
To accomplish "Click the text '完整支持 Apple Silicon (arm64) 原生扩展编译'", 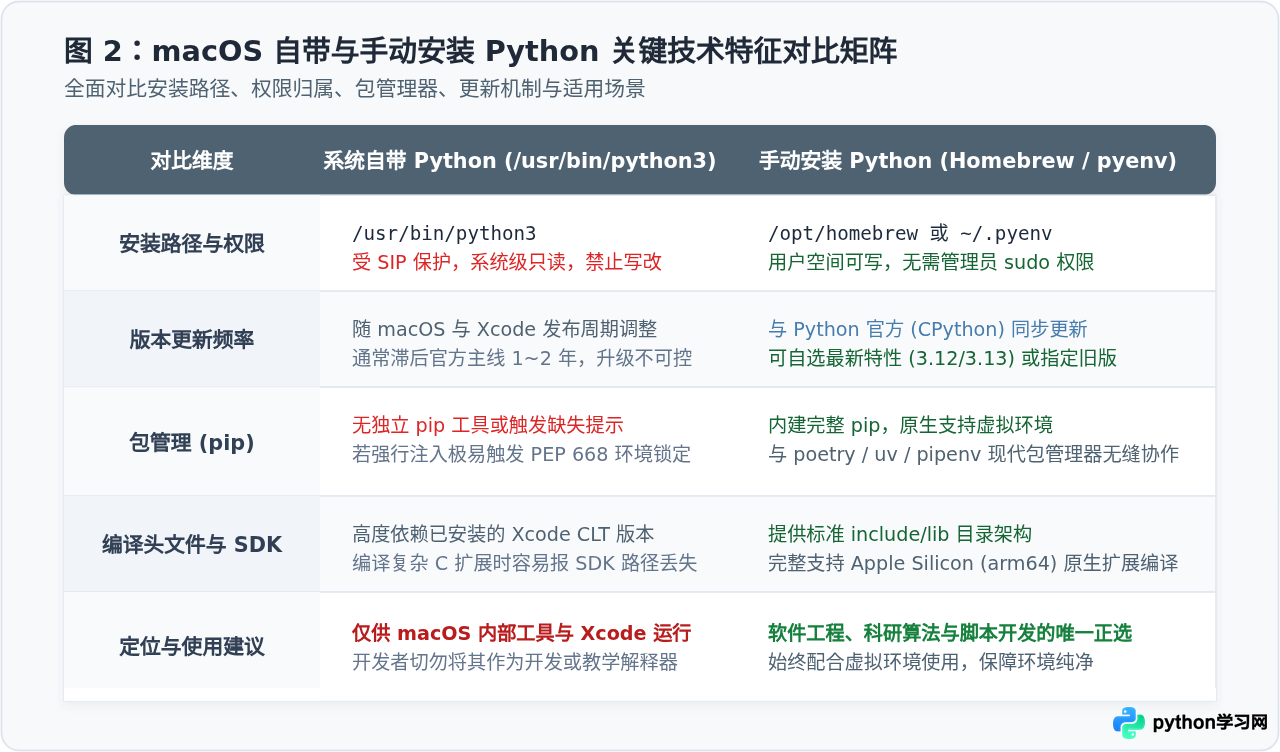I will 973,563.
